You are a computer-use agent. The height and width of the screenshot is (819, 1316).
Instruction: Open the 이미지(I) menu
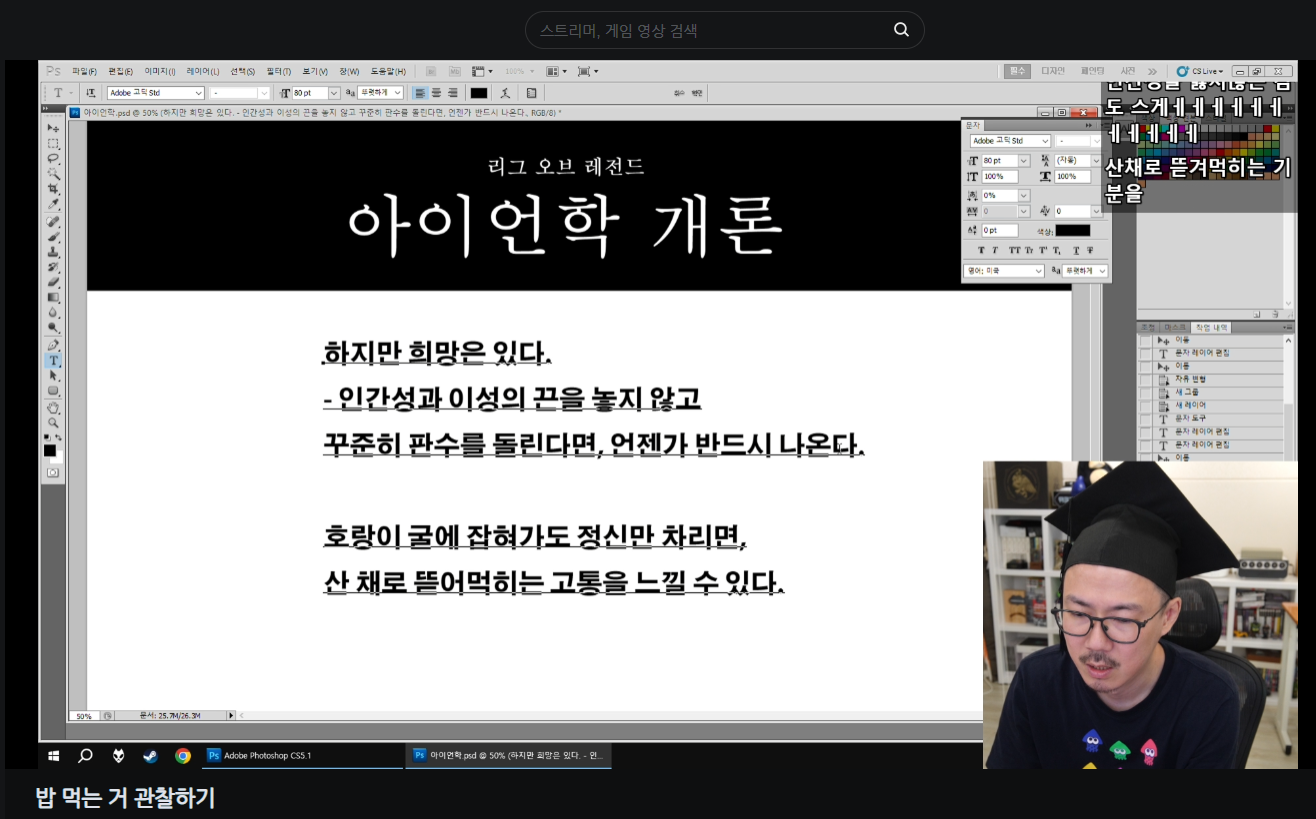pos(159,71)
